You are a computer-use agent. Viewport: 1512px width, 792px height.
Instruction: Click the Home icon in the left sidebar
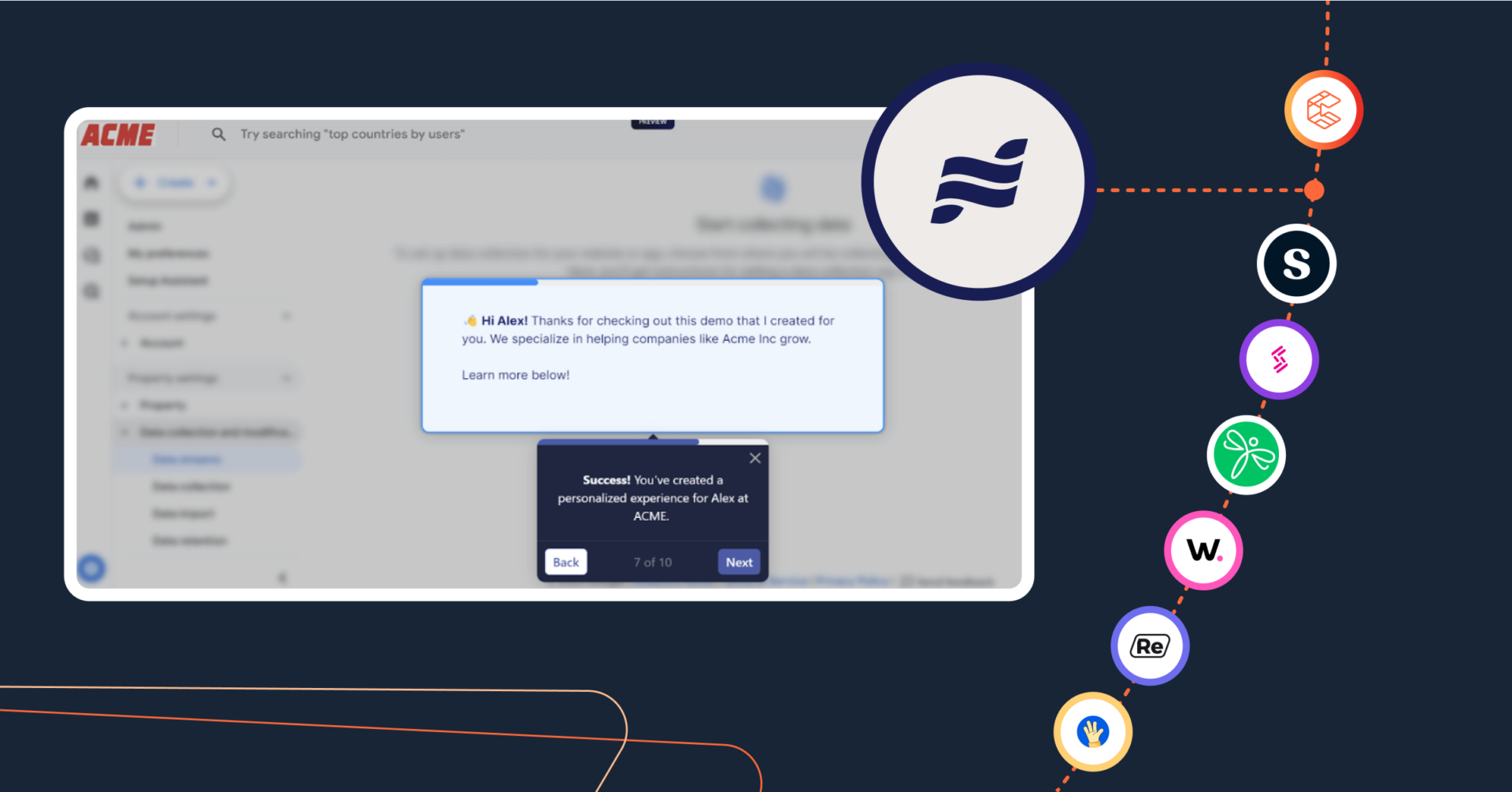[91, 183]
